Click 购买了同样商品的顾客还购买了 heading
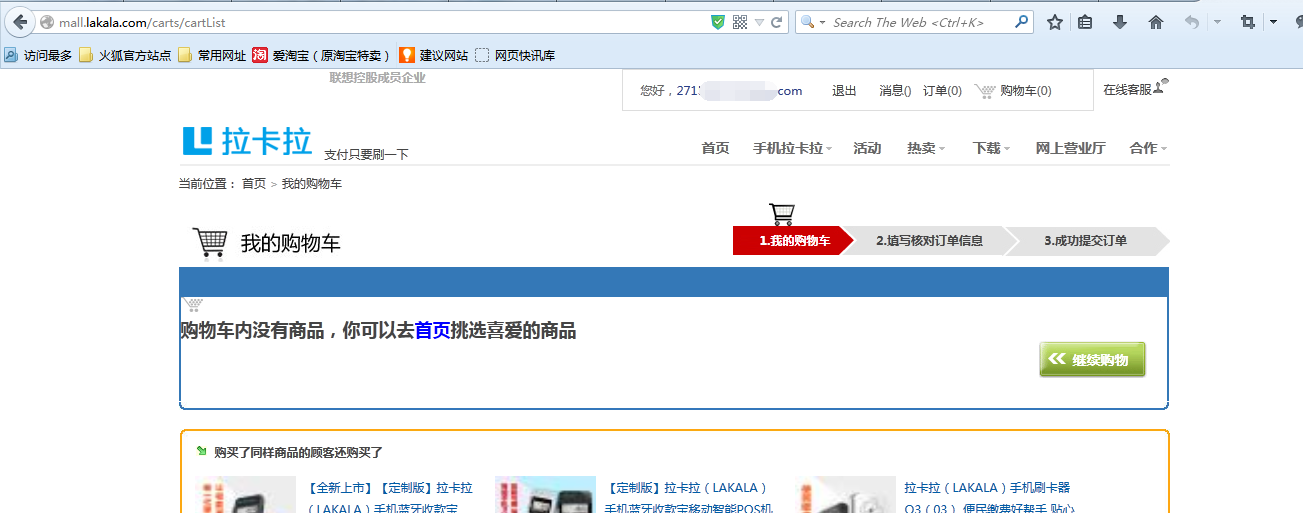1303x513 pixels. pyautogui.click(x=298, y=453)
